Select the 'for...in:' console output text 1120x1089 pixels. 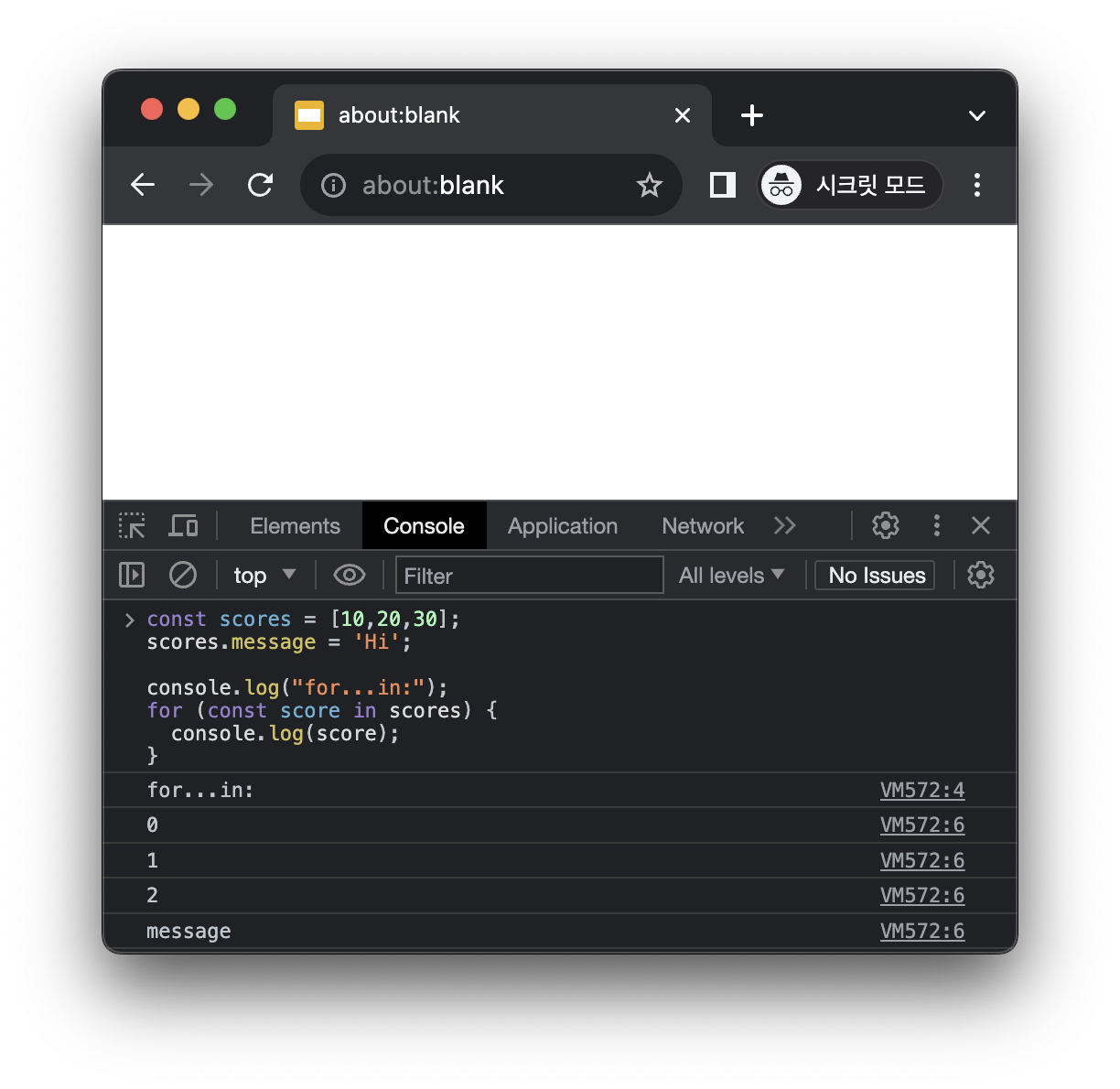[x=200, y=790]
